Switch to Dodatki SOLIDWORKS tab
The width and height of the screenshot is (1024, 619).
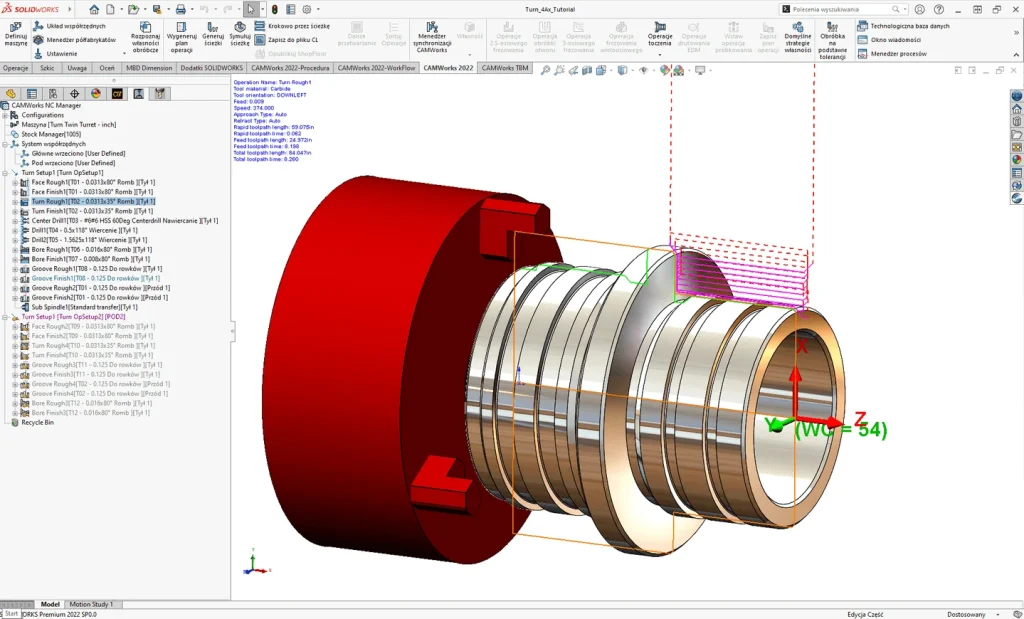[212, 68]
